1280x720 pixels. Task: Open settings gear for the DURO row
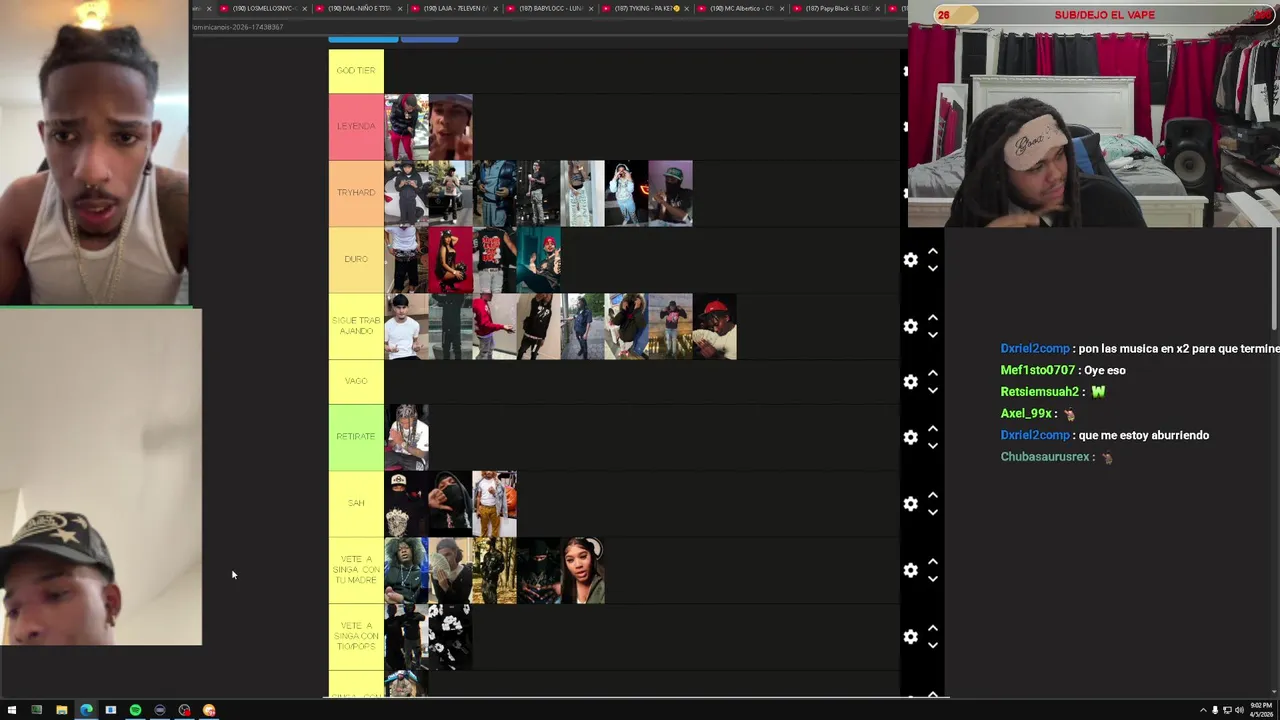point(910,260)
